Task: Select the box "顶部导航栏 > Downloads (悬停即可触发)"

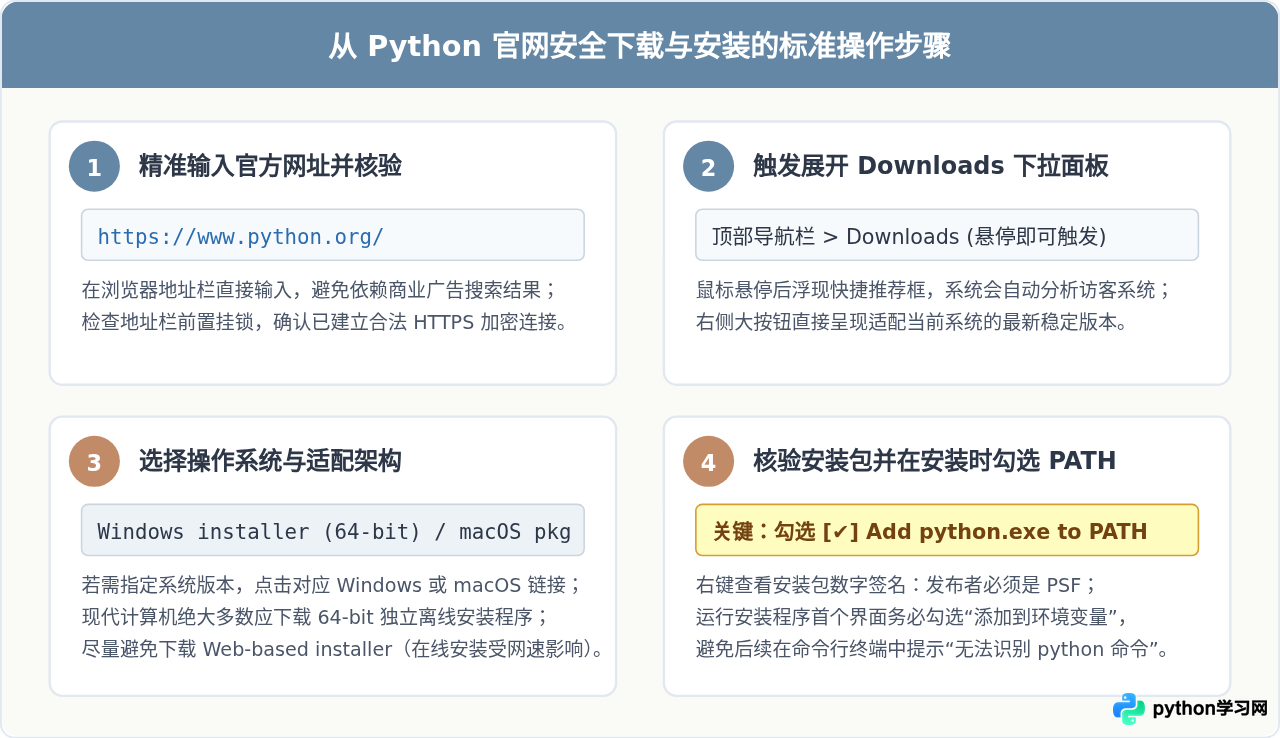Action: pyautogui.click(x=947, y=235)
